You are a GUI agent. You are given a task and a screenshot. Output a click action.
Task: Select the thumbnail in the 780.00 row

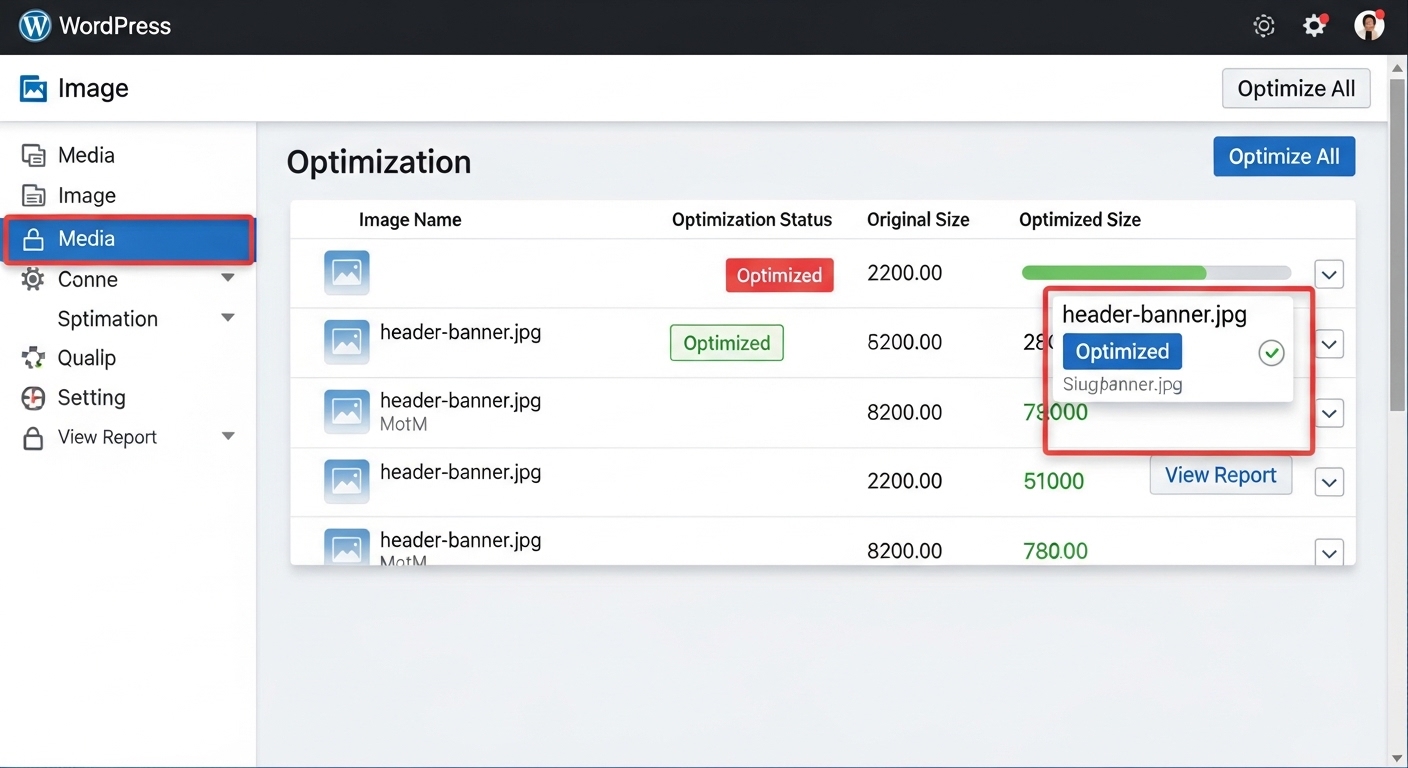click(347, 547)
